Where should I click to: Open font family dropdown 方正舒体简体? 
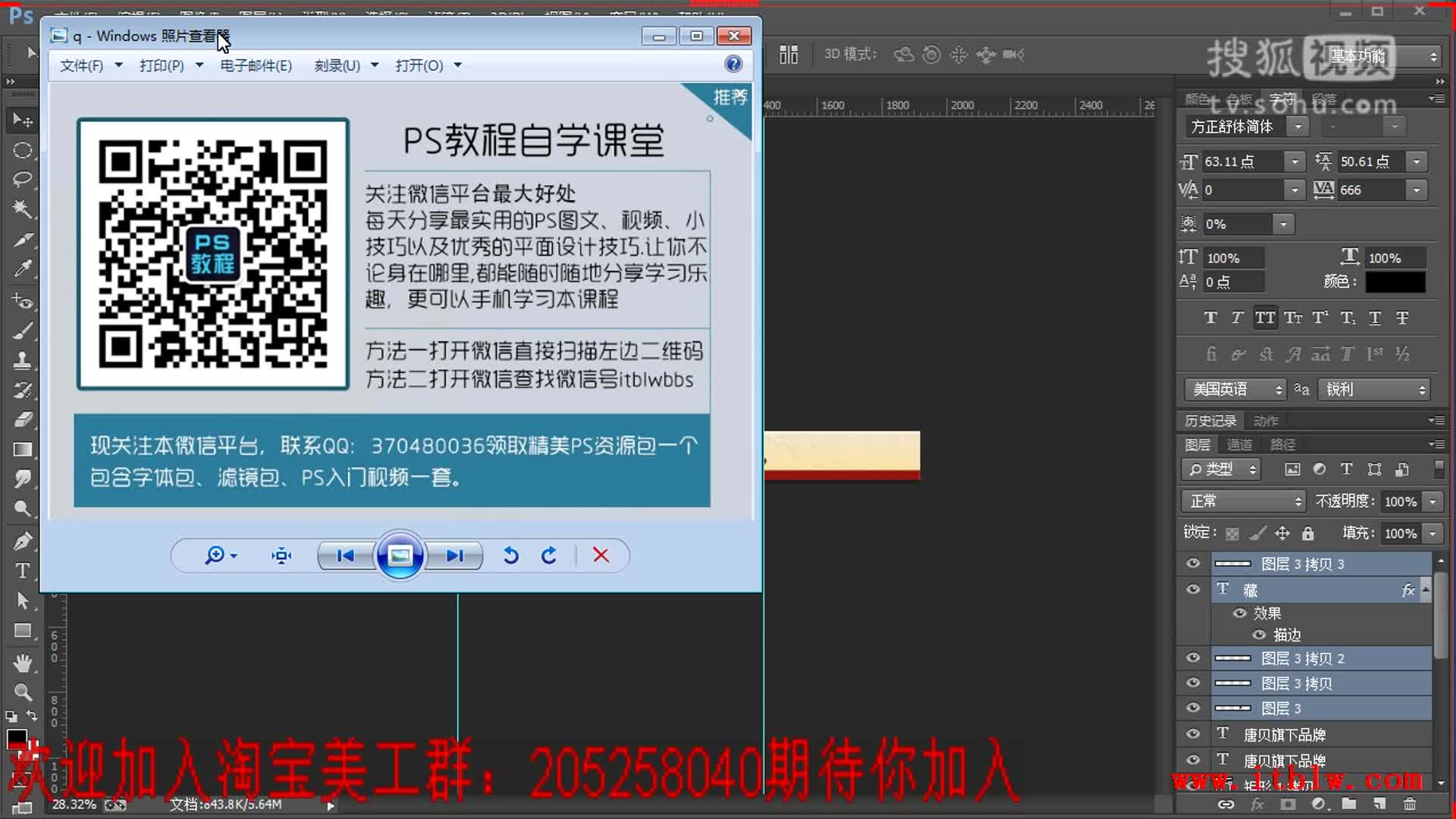click(x=1298, y=127)
